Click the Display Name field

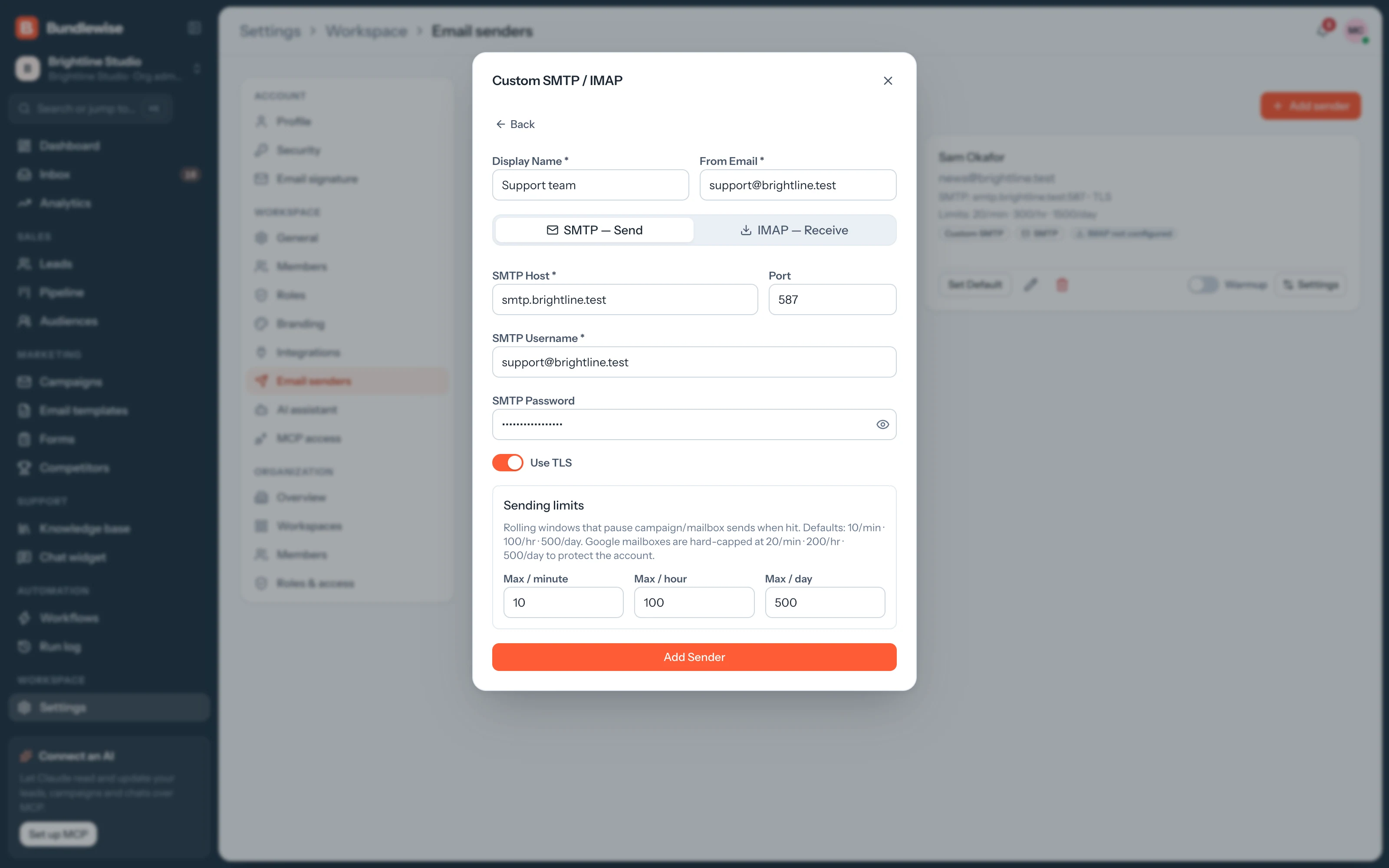tap(590, 185)
